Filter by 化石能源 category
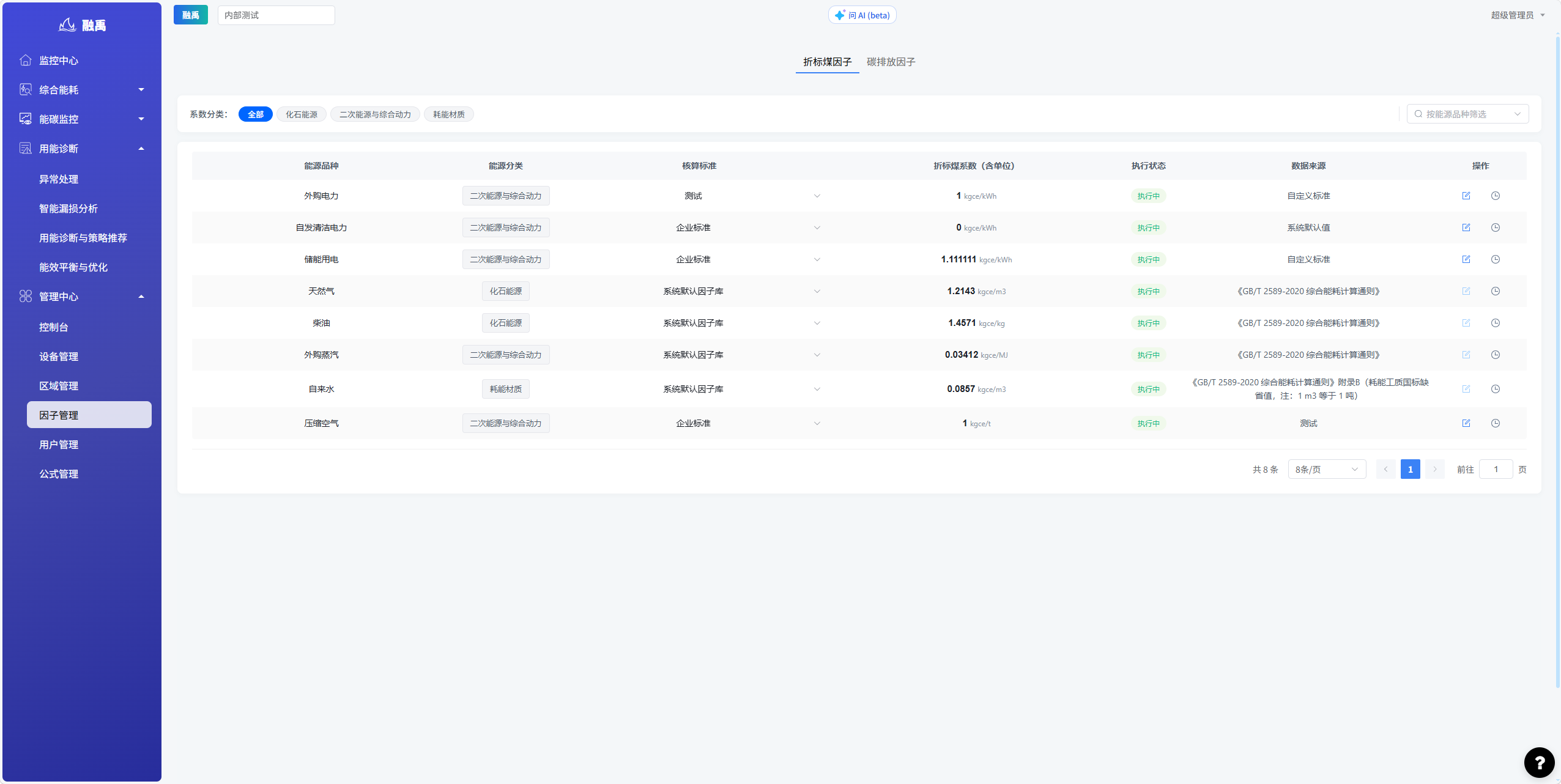 (x=302, y=114)
